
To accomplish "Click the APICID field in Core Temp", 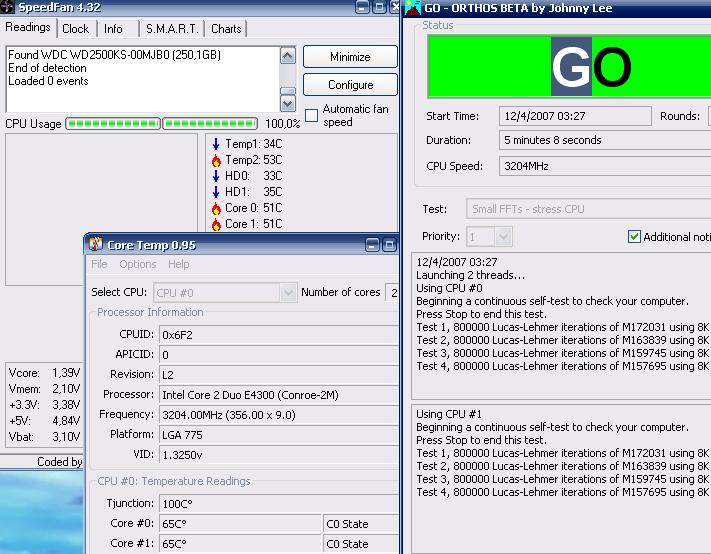I will pyautogui.click(x=279, y=355).
